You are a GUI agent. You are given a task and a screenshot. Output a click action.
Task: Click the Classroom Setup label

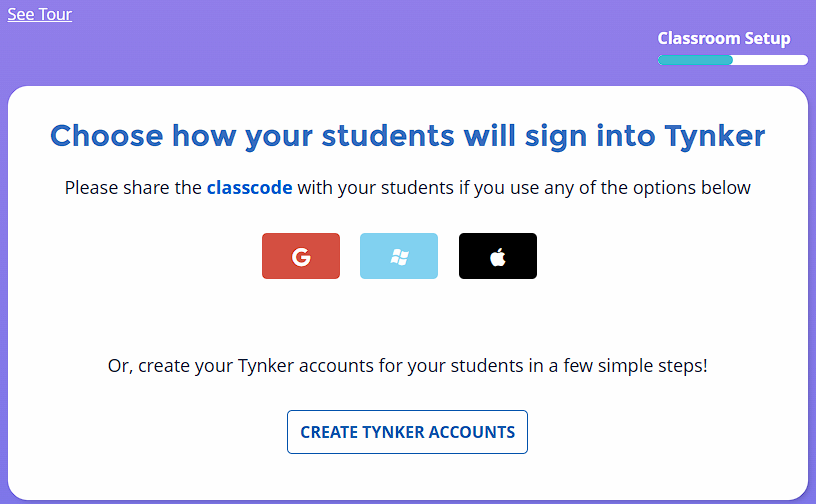[x=724, y=39]
